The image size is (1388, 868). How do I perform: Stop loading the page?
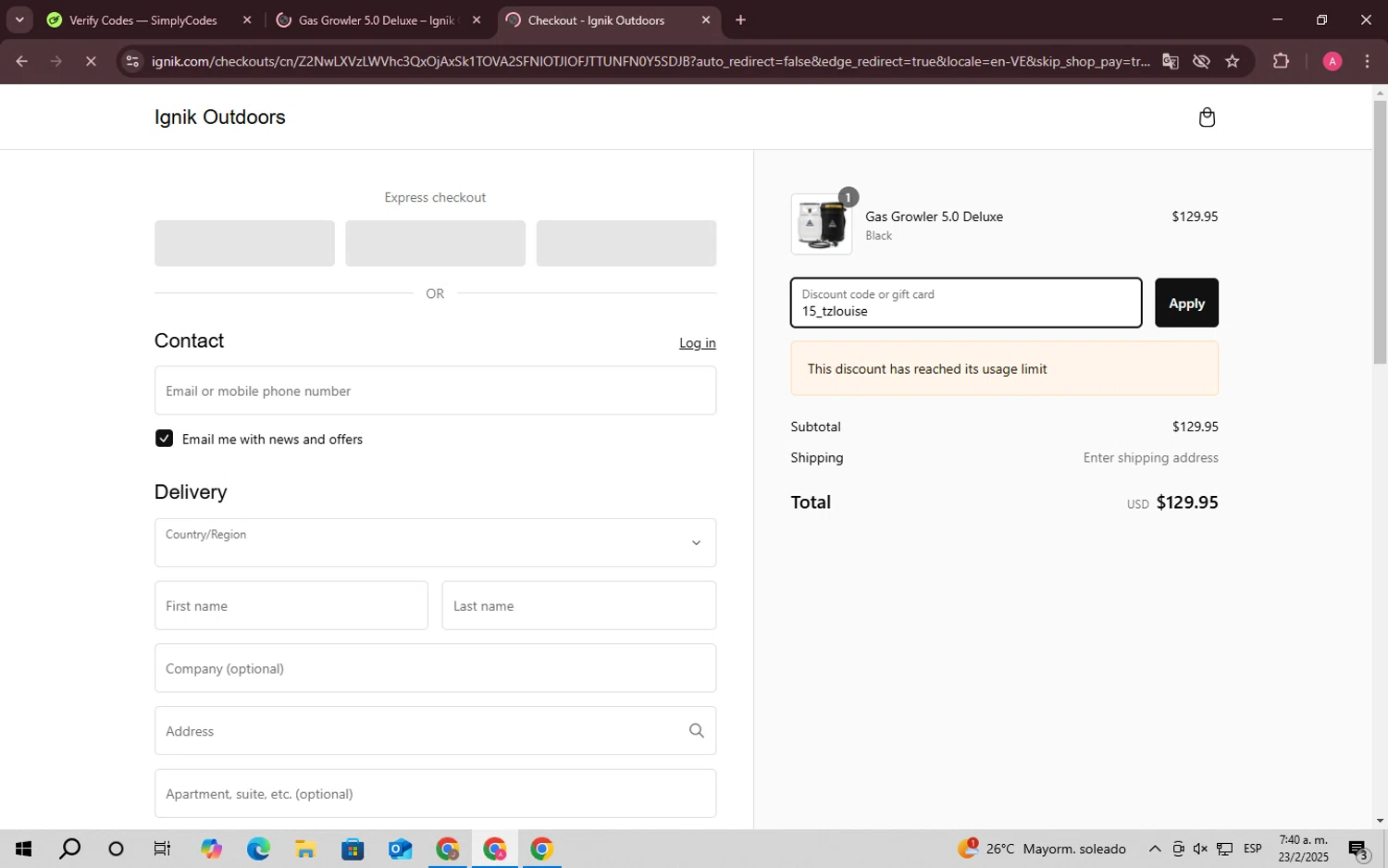point(91,61)
